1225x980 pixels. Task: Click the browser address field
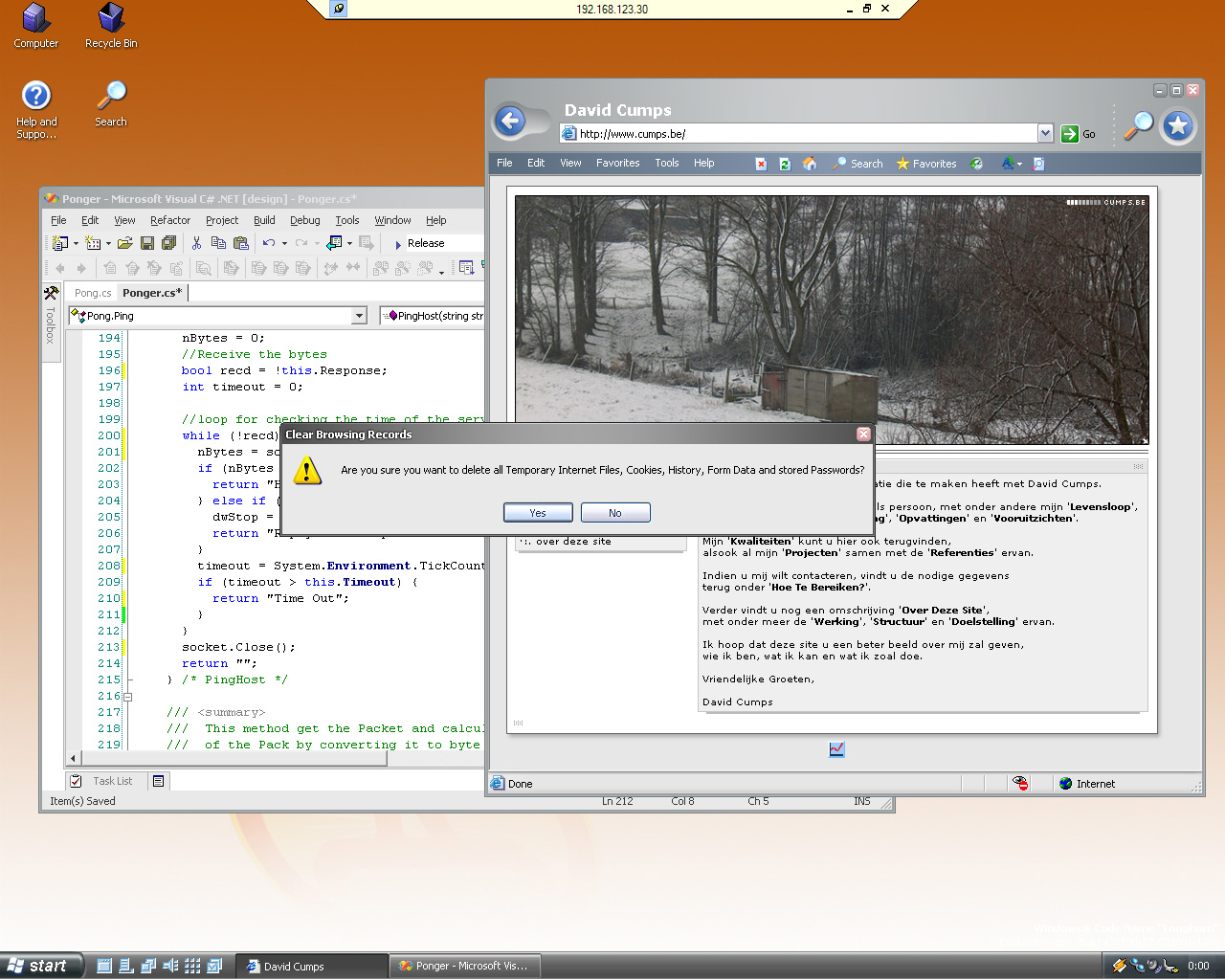[807, 134]
